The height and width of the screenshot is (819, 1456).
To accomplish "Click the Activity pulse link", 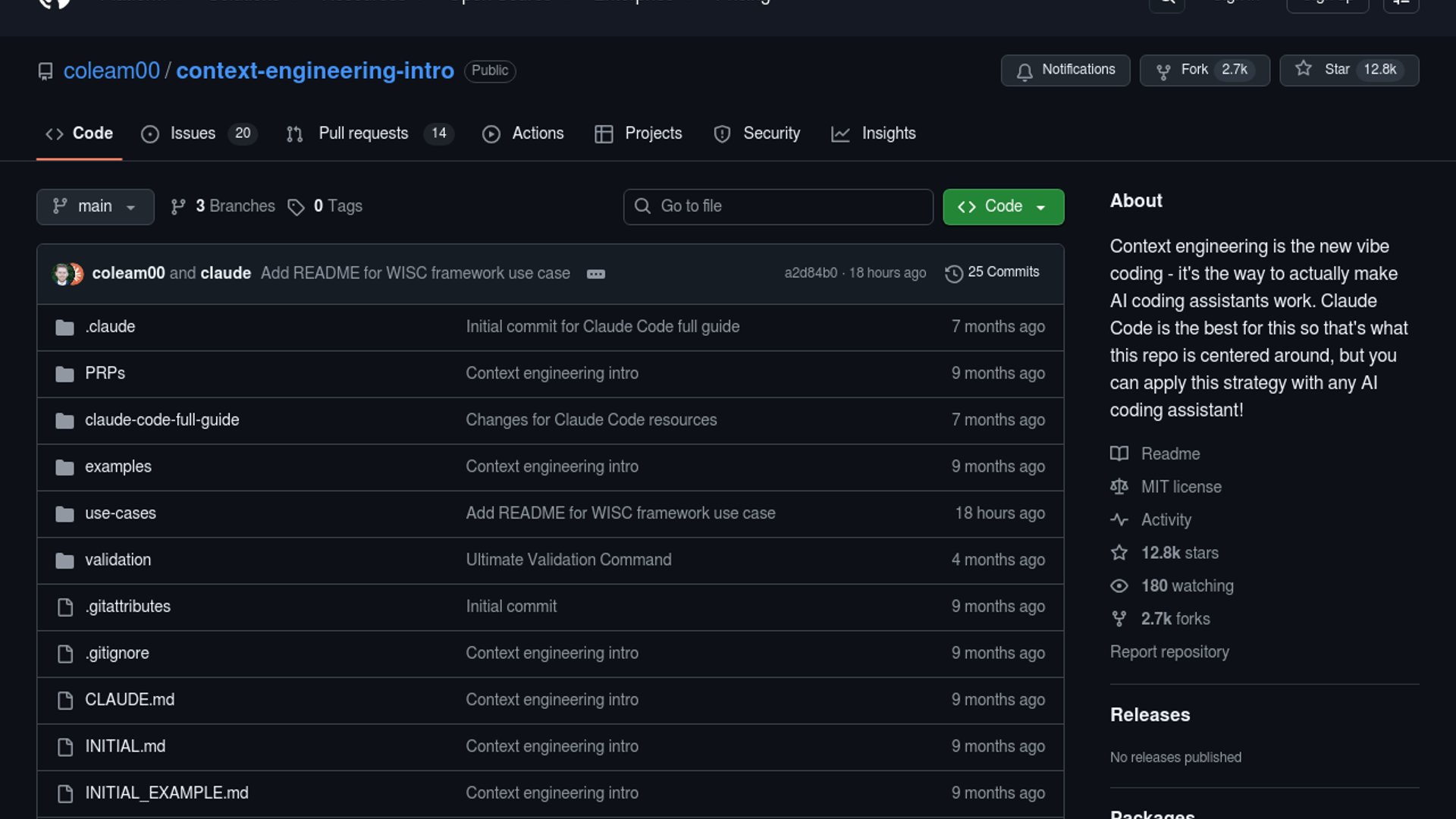I will coord(1166,520).
